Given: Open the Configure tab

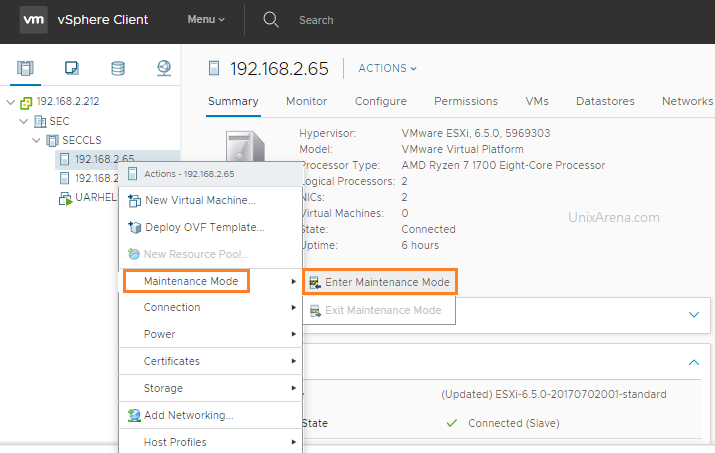Looking at the screenshot, I should pos(381,101).
